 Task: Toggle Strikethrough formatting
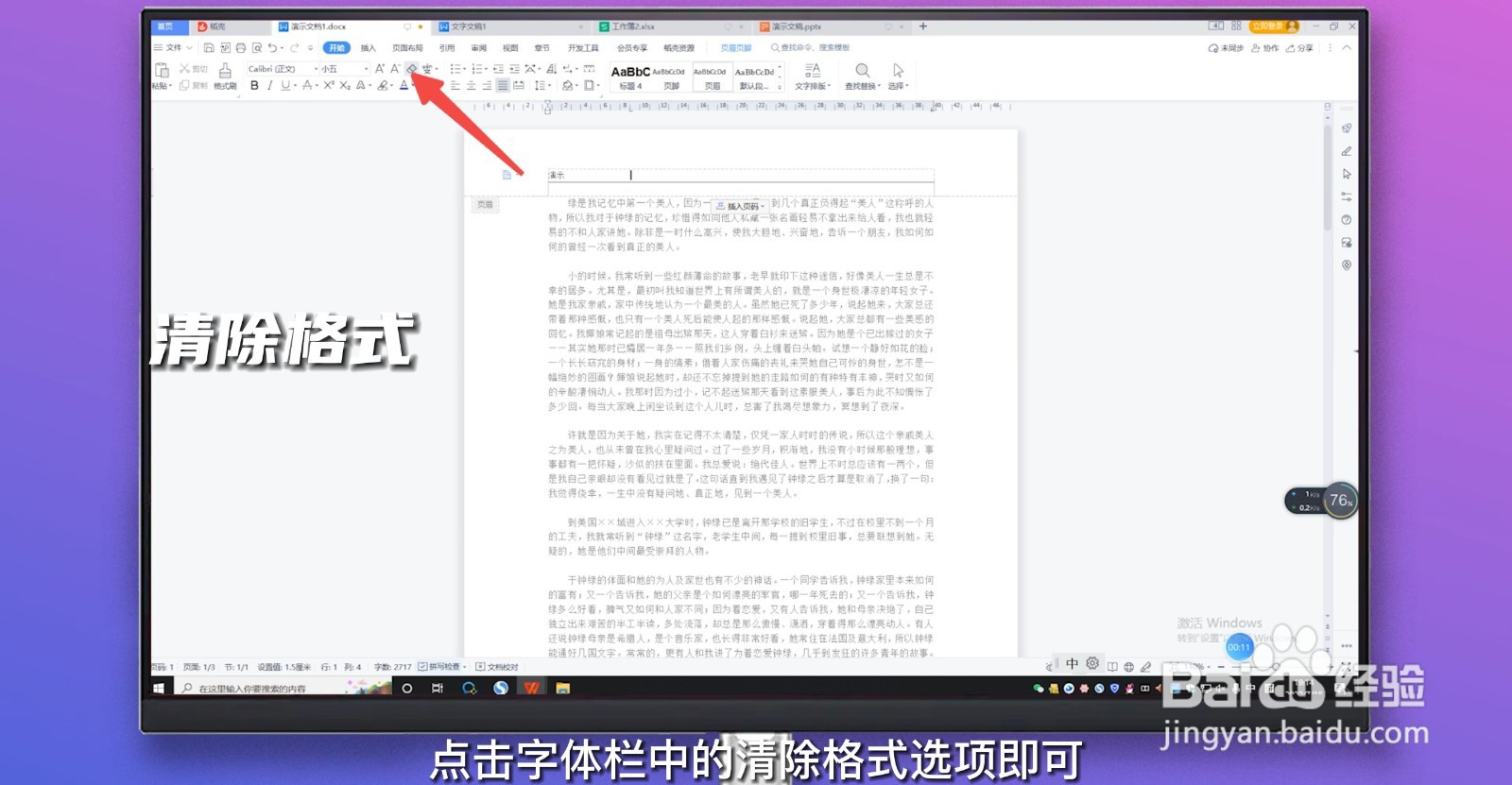(x=307, y=85)
